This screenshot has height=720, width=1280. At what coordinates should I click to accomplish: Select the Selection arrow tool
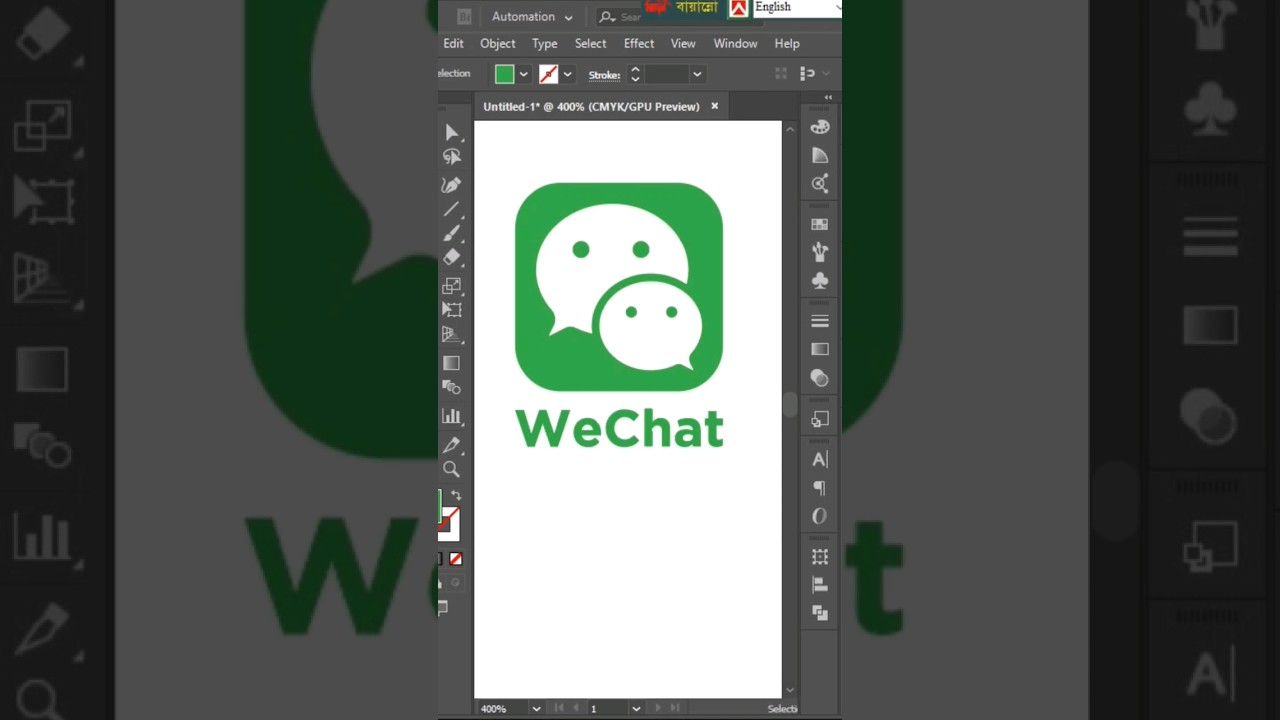coord(452,132)
